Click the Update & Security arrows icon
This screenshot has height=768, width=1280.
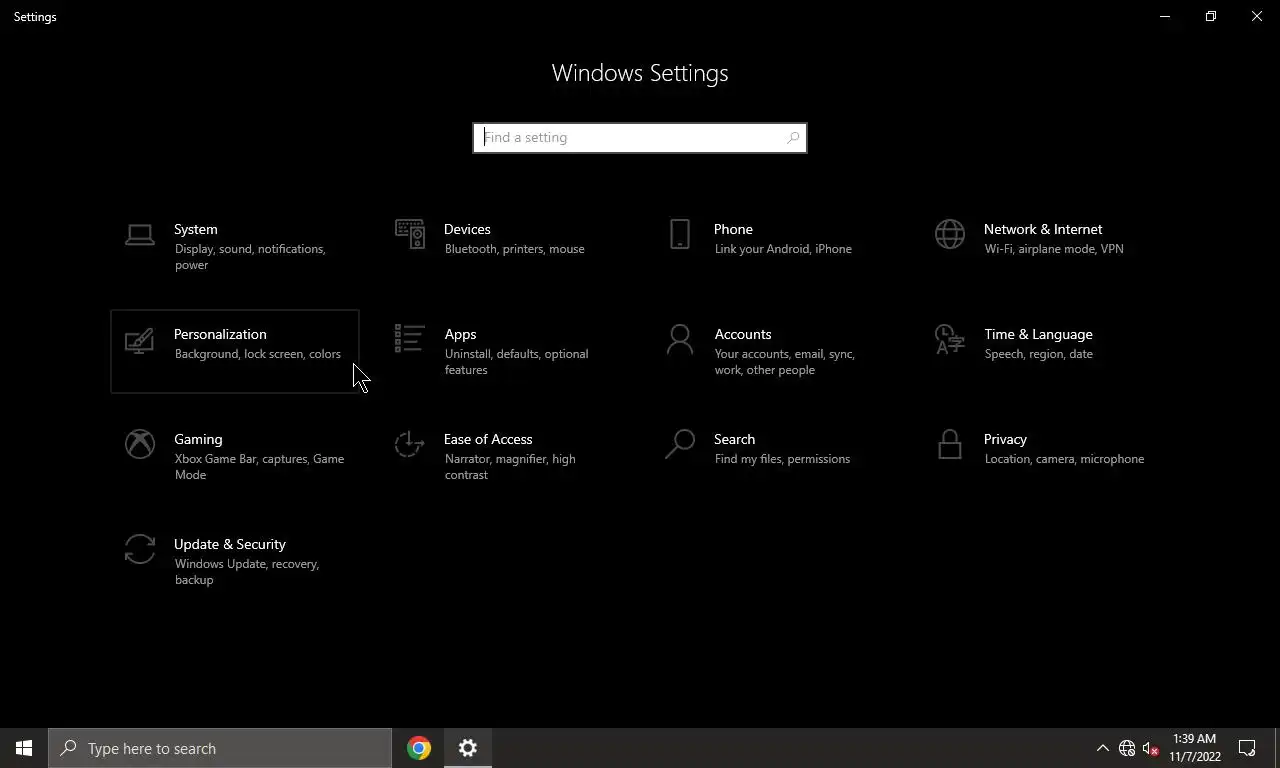140,549
